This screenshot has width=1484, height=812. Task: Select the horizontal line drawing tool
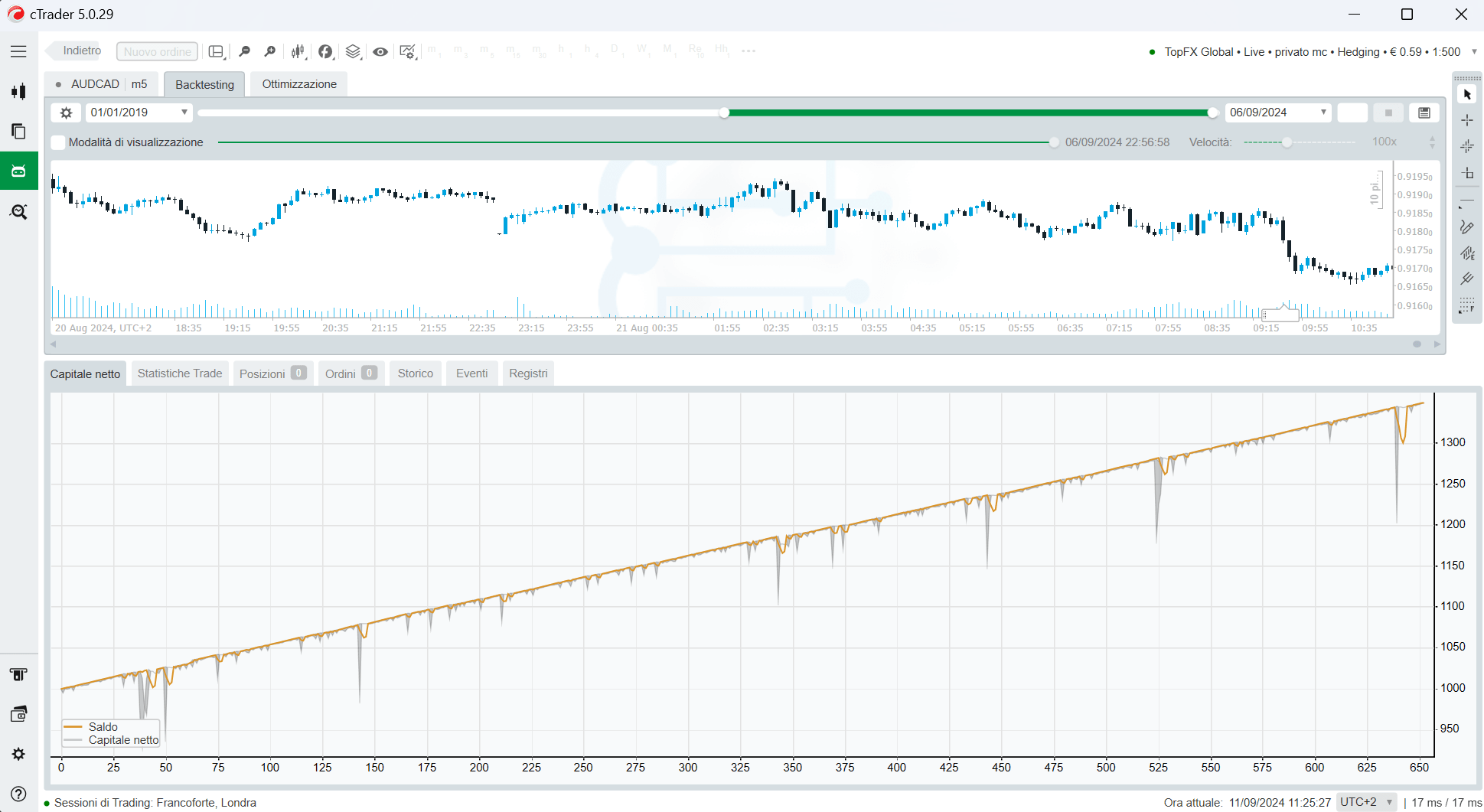point(1467,201)
